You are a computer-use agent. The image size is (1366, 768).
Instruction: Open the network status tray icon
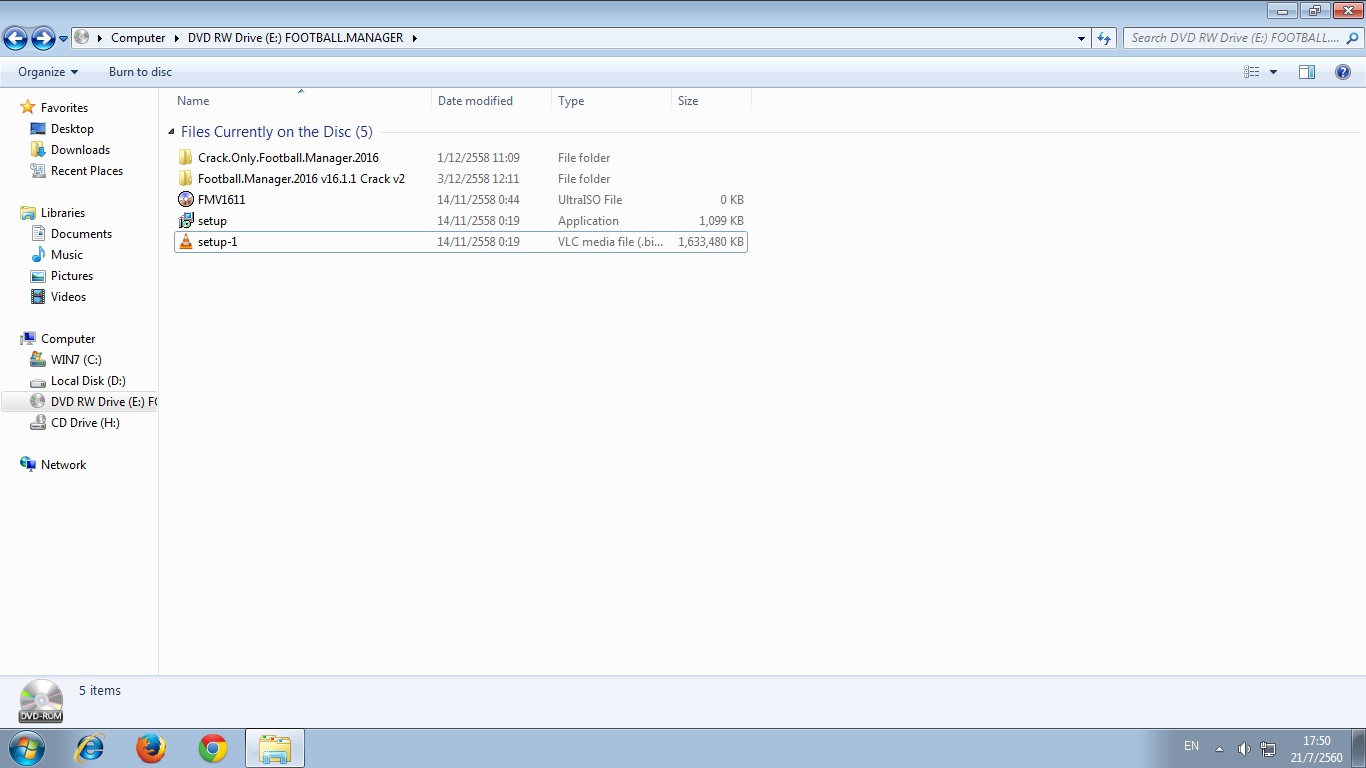tap(1269, 749)
